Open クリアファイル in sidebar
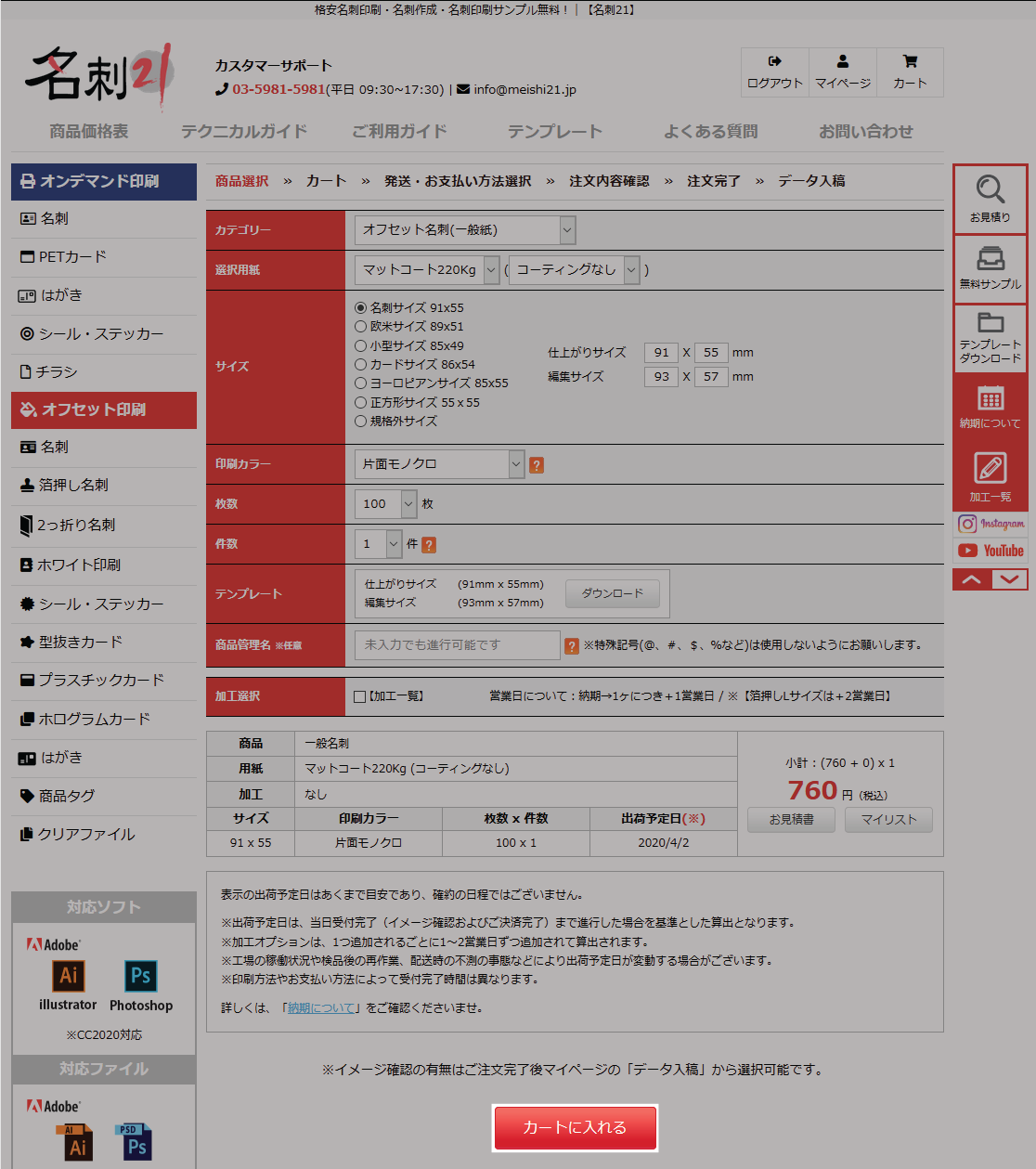This screenshot has height=1169, width=1036. 104,835
